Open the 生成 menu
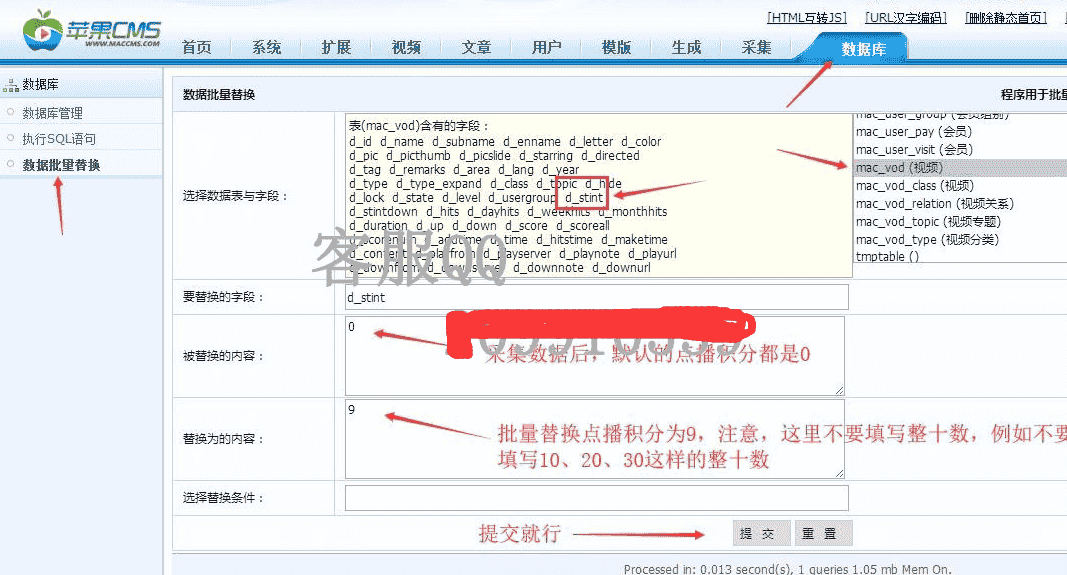Screen dimensions: 1067x575 [x=687, y=48]
